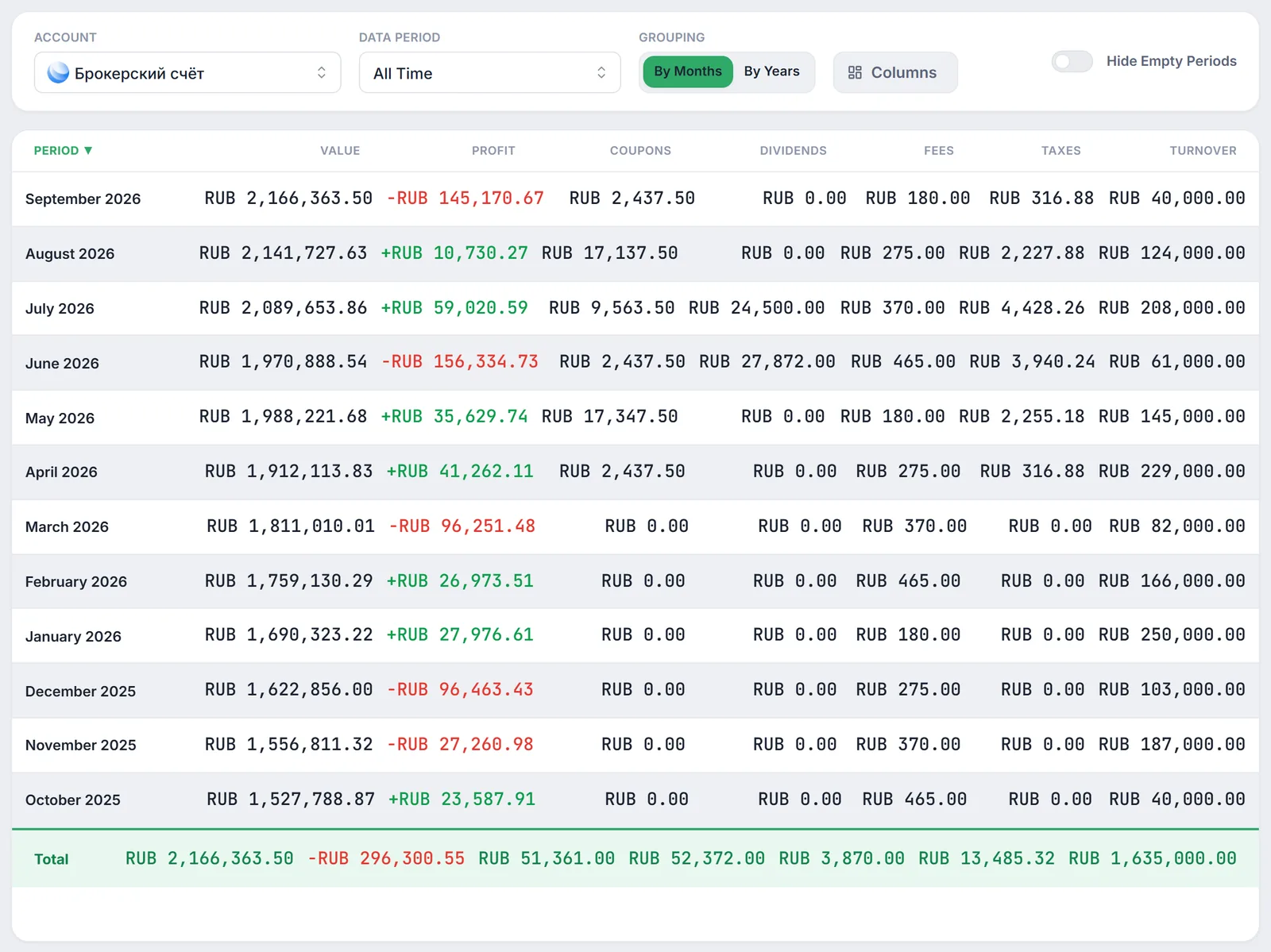Click the Period sort arrow
This screenshot has height=952, width=1271.
[x=88, y=150]
